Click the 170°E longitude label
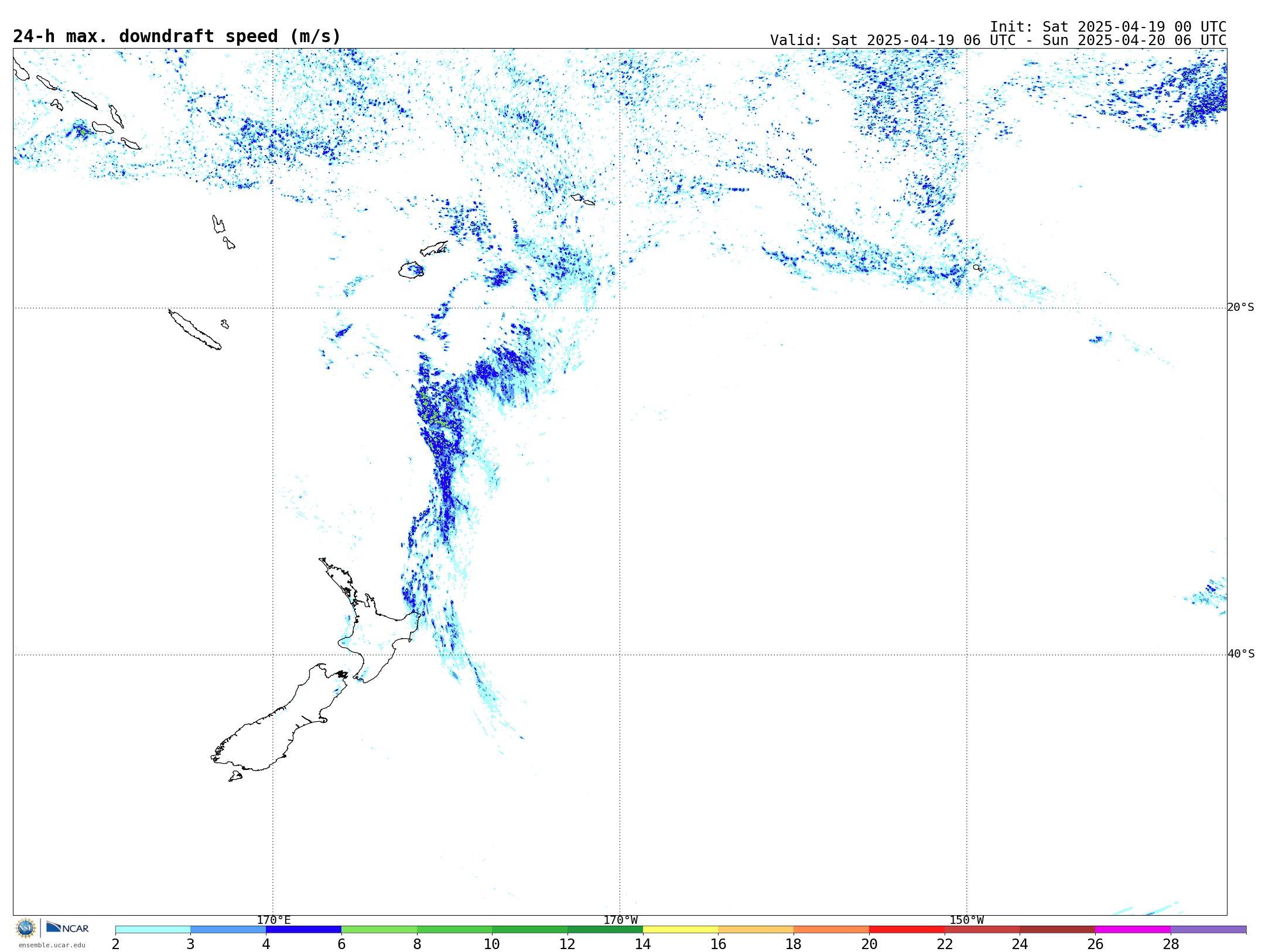 click(273, 920)
